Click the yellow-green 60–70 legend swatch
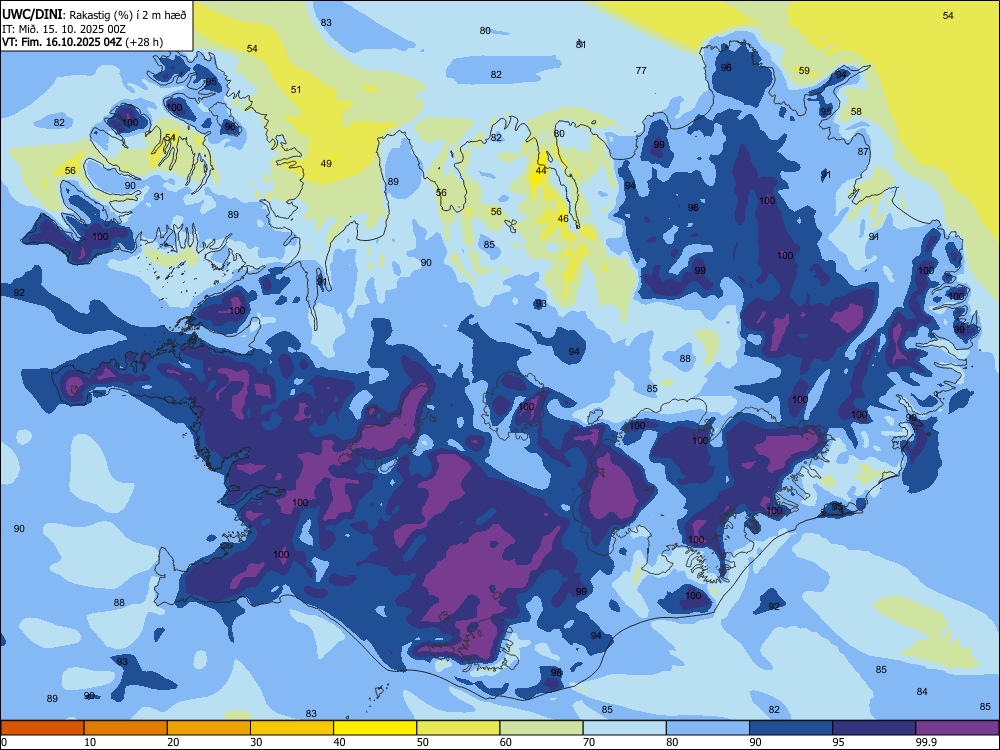Viewport: 1000px width, 750px height. tap(541, 728)
